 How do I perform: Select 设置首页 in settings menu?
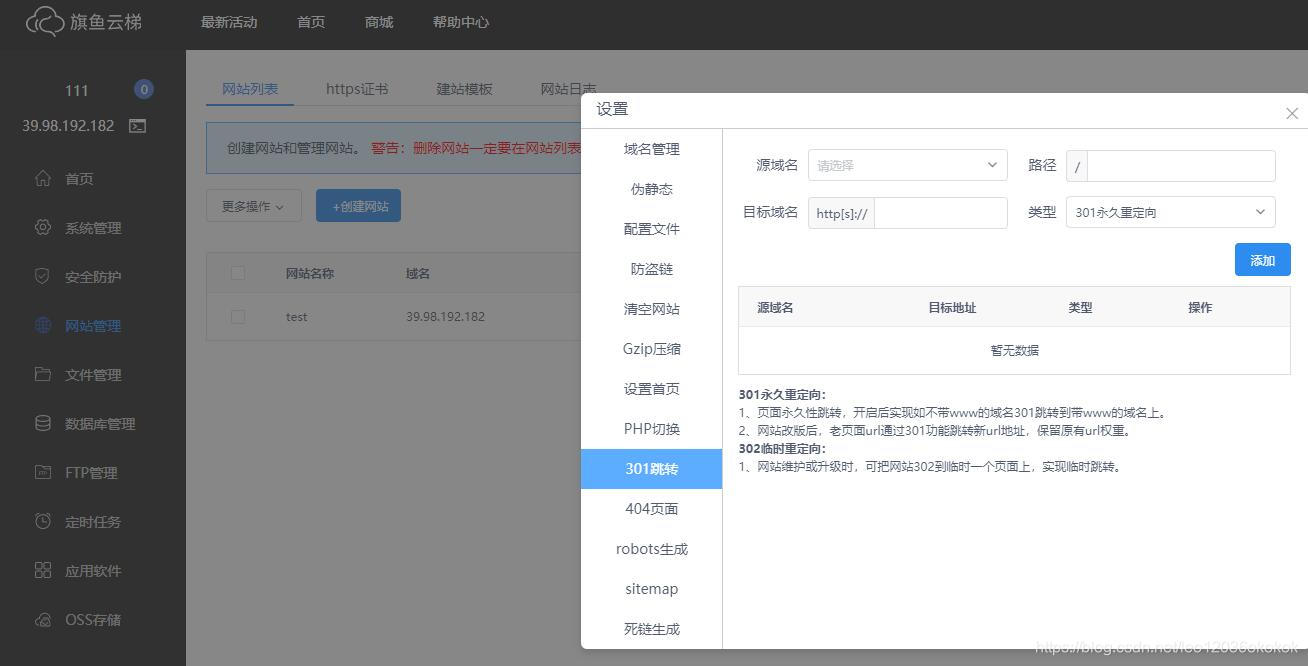pyautogui.click(x=651, y=389)
